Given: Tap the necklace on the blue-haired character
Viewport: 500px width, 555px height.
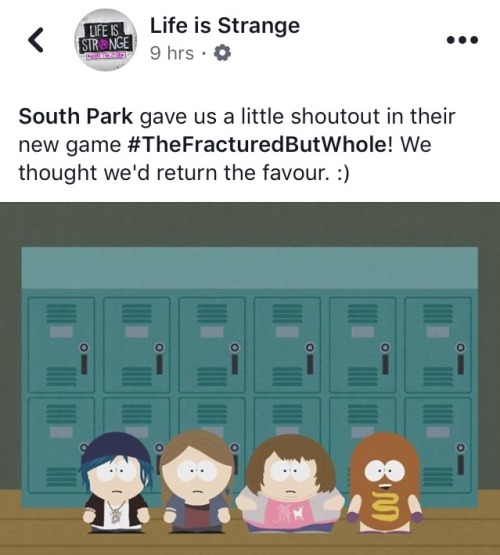Looking at the screenshot, I should (x=115, y=511).
